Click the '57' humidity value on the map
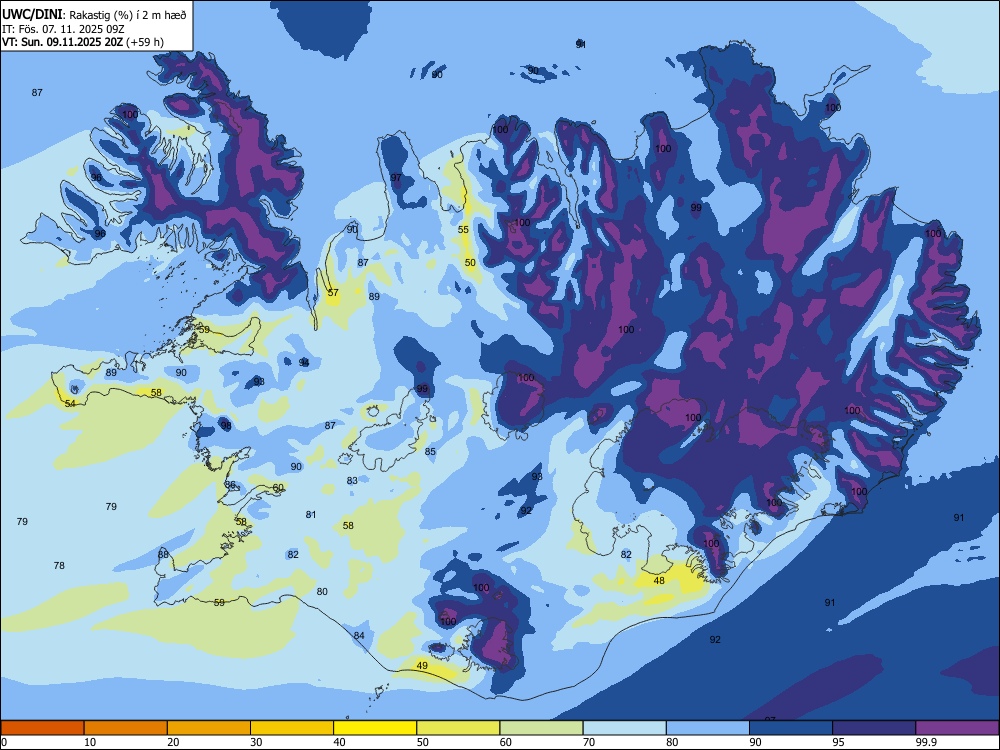This screenshot has width=1000, height=750. point(333,293)
